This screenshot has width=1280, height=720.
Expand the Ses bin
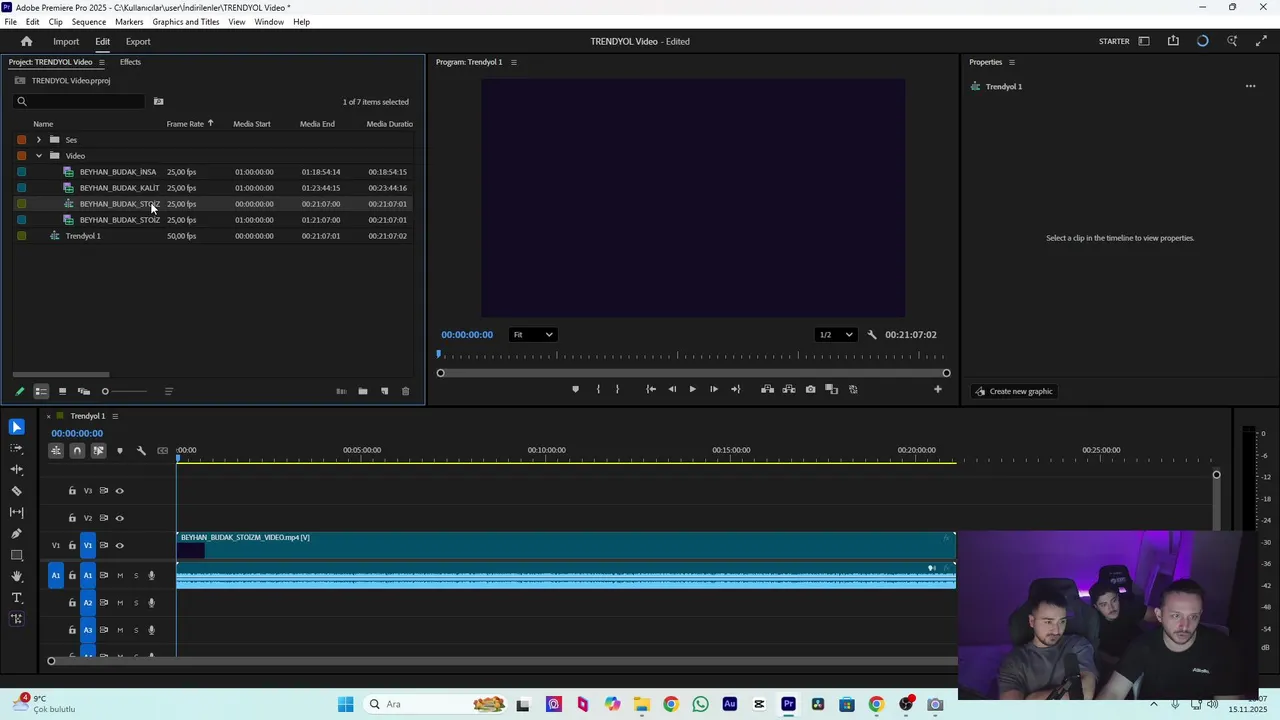pyautogui.click(x=38, y=140)
